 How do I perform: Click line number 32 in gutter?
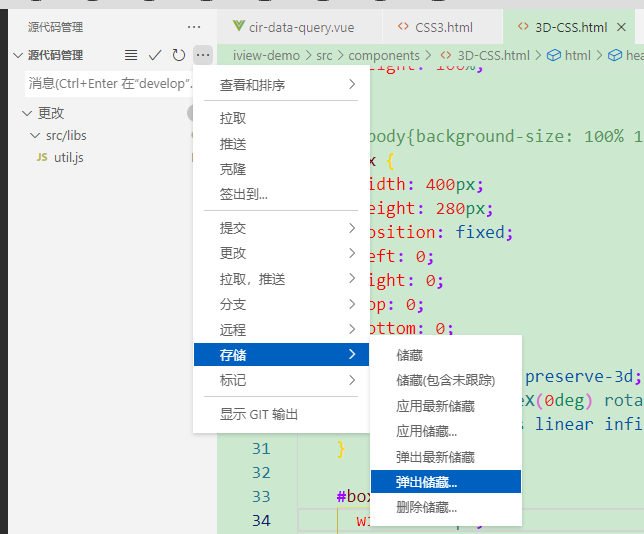(261, 472)
